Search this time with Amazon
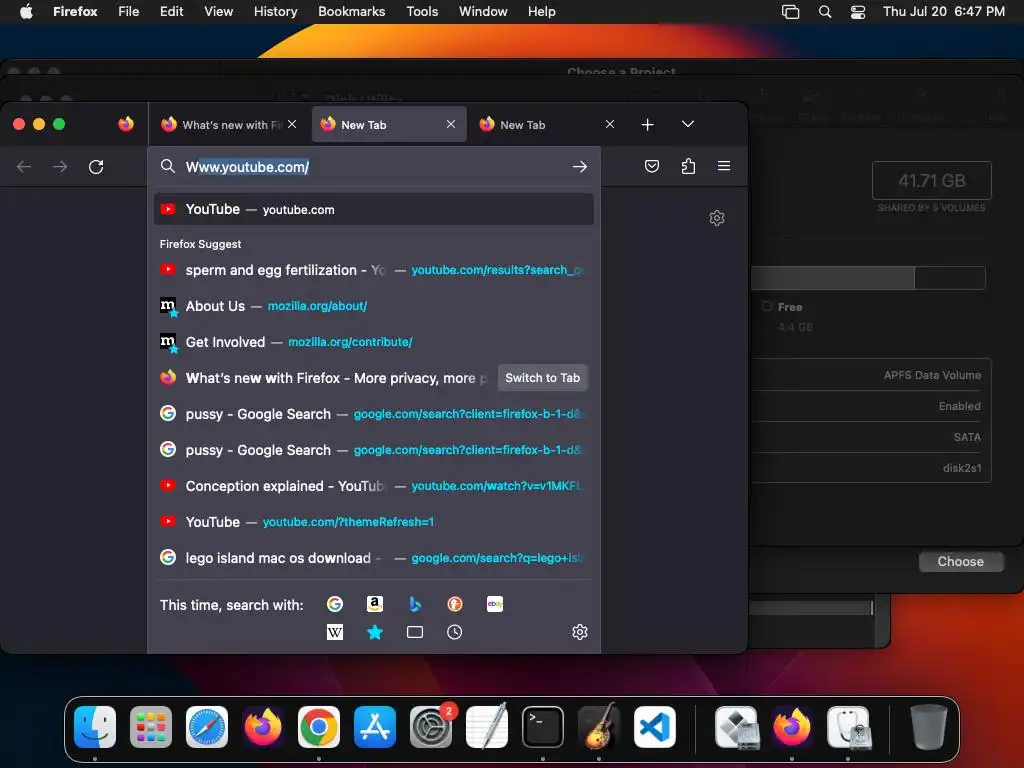1024x768 pixels. (375, 604)
